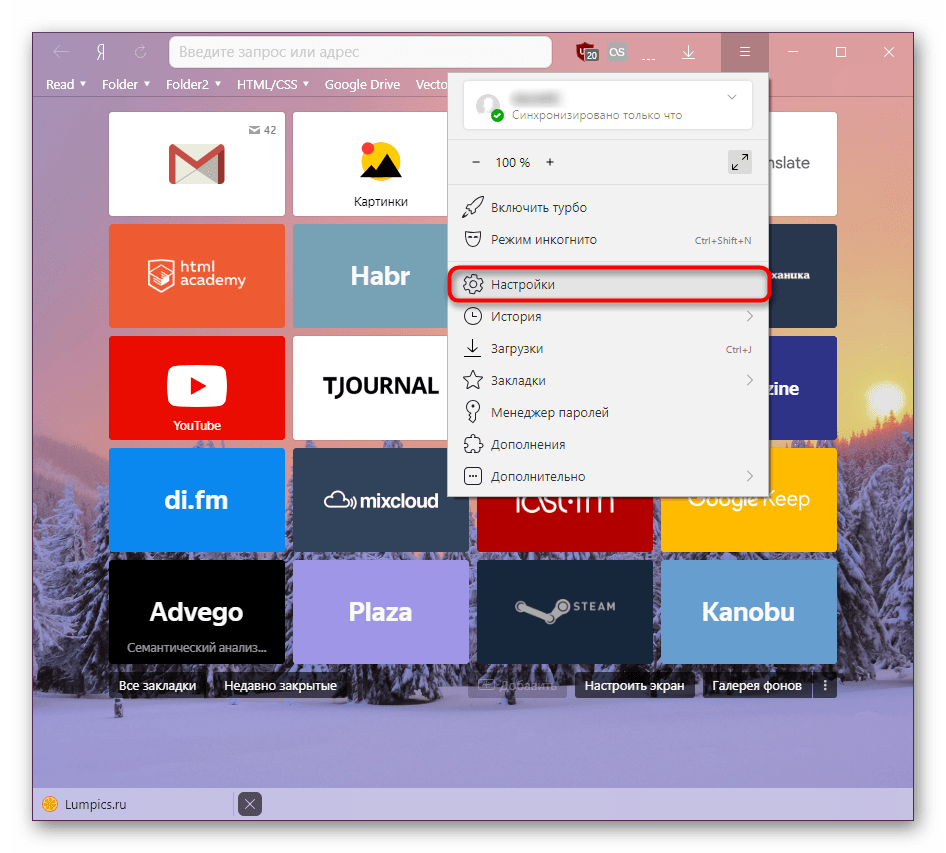
Task: Expand the sync account panel chevron
Action: pos(732,97)
